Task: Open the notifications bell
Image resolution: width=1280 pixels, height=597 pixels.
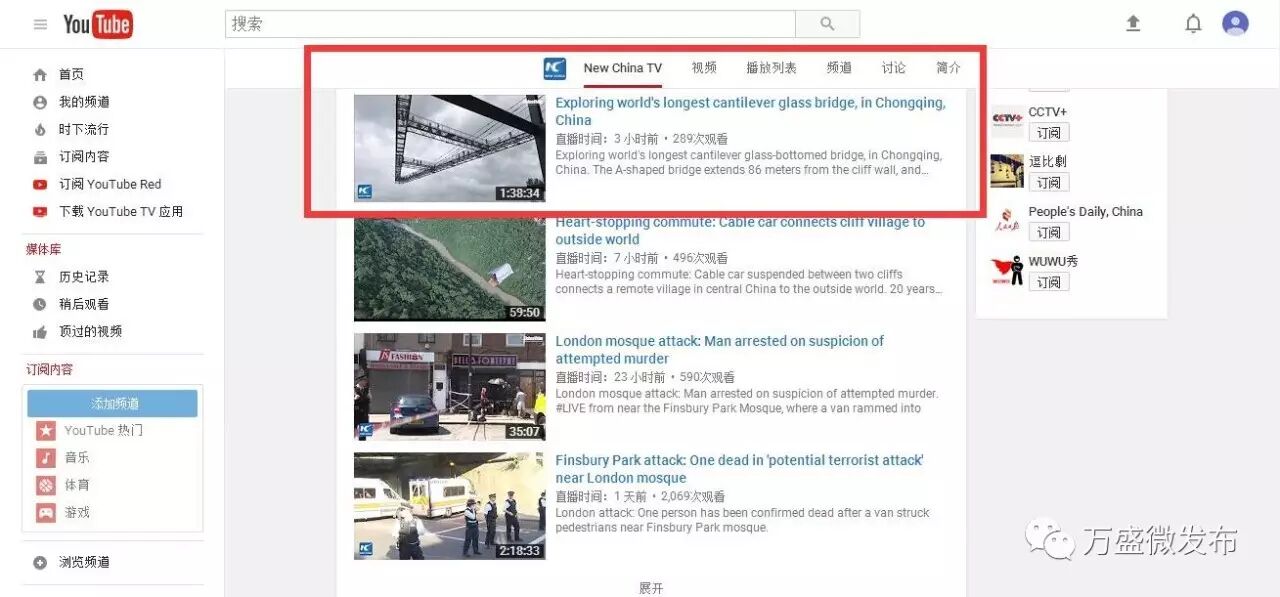Action: click(1193, 24)
